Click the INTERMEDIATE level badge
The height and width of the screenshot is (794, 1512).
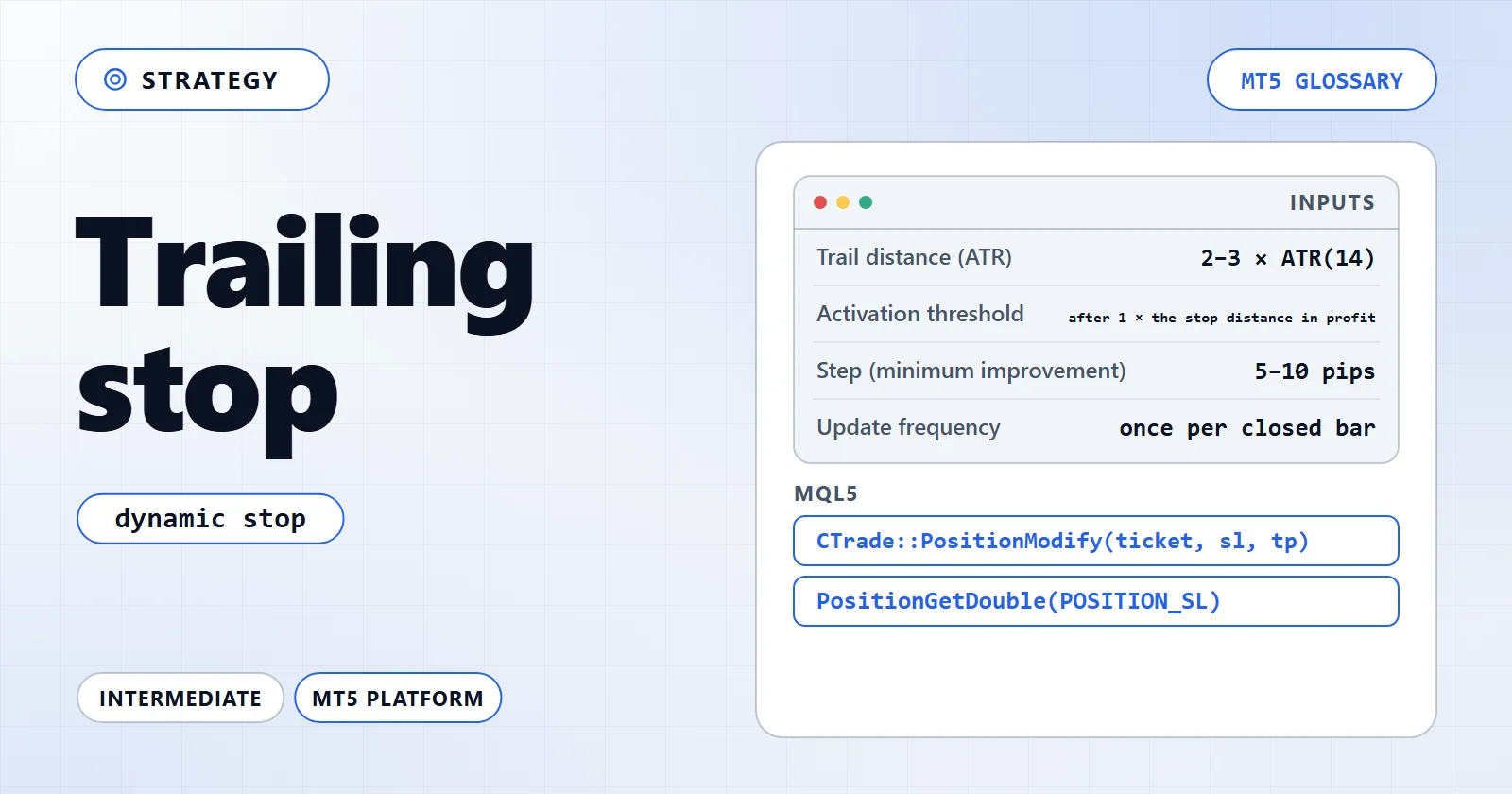click(x=180, y=698)
